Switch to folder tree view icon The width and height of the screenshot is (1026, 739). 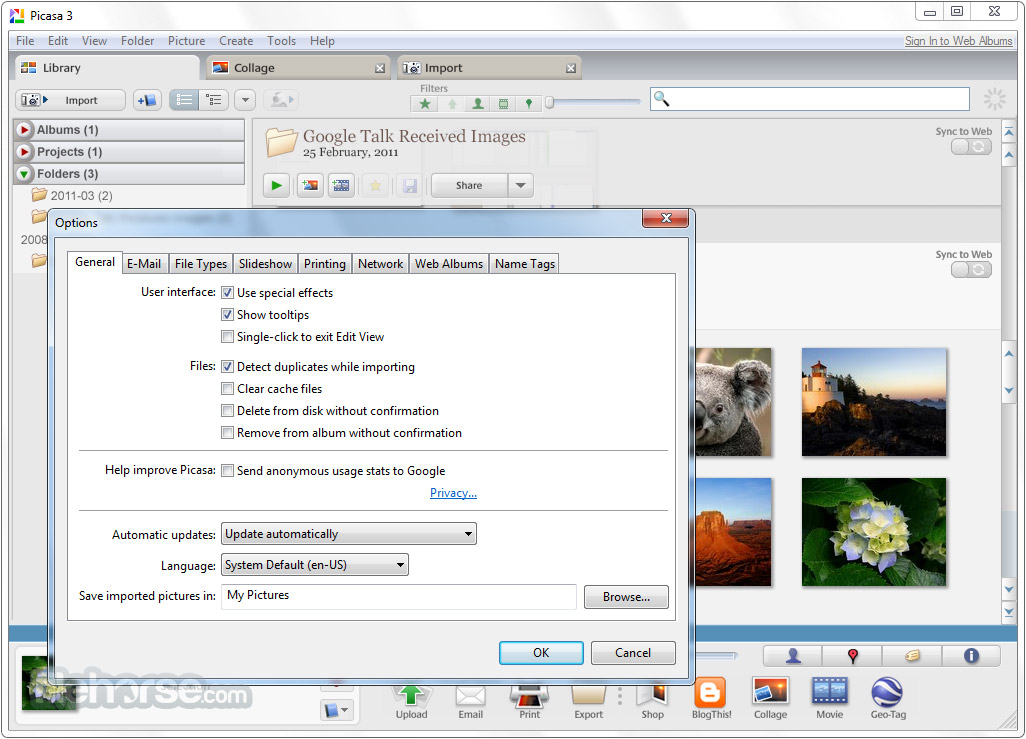[213, 100]
